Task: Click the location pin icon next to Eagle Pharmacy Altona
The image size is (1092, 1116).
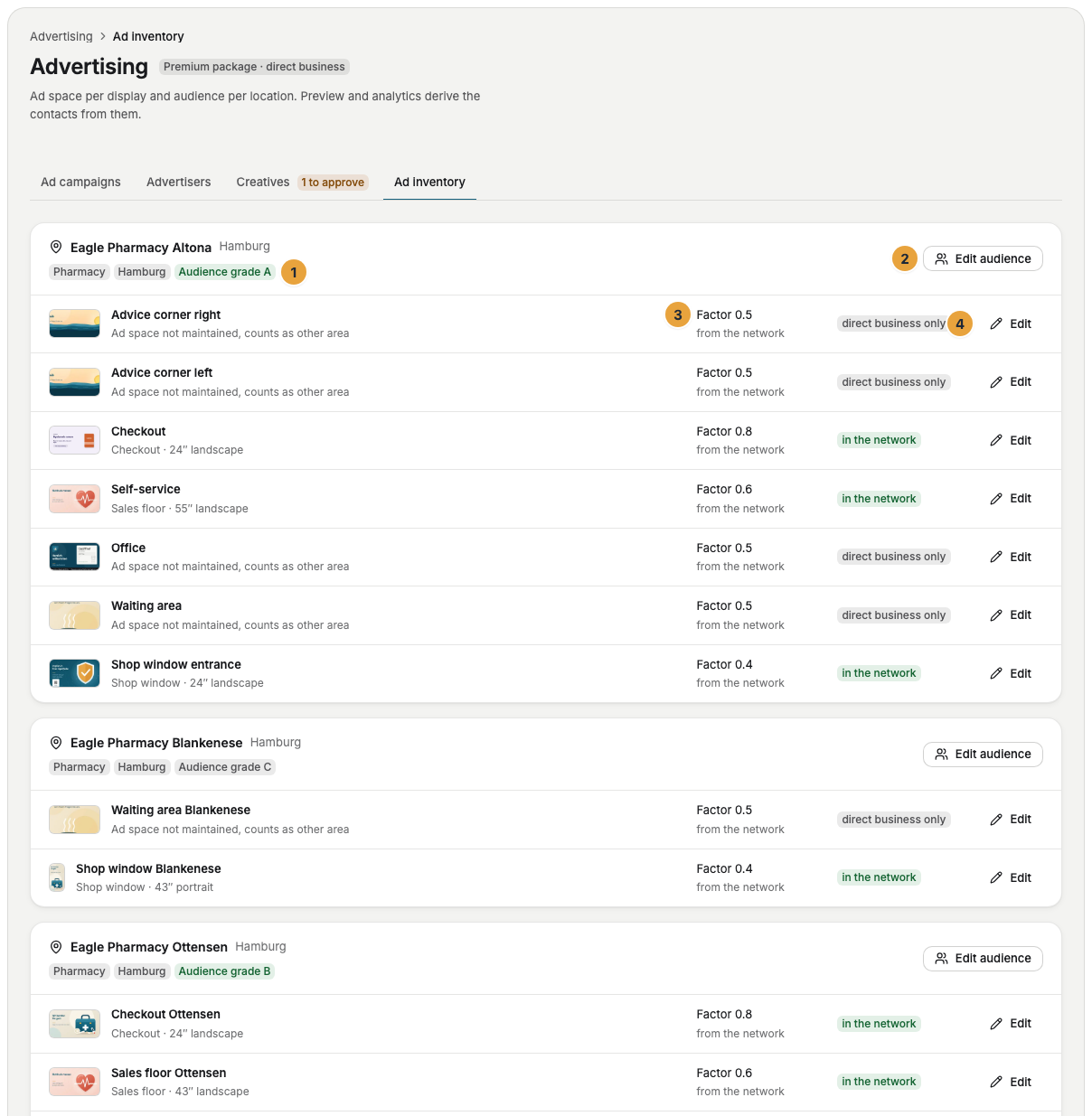Action: click(56, 247)
